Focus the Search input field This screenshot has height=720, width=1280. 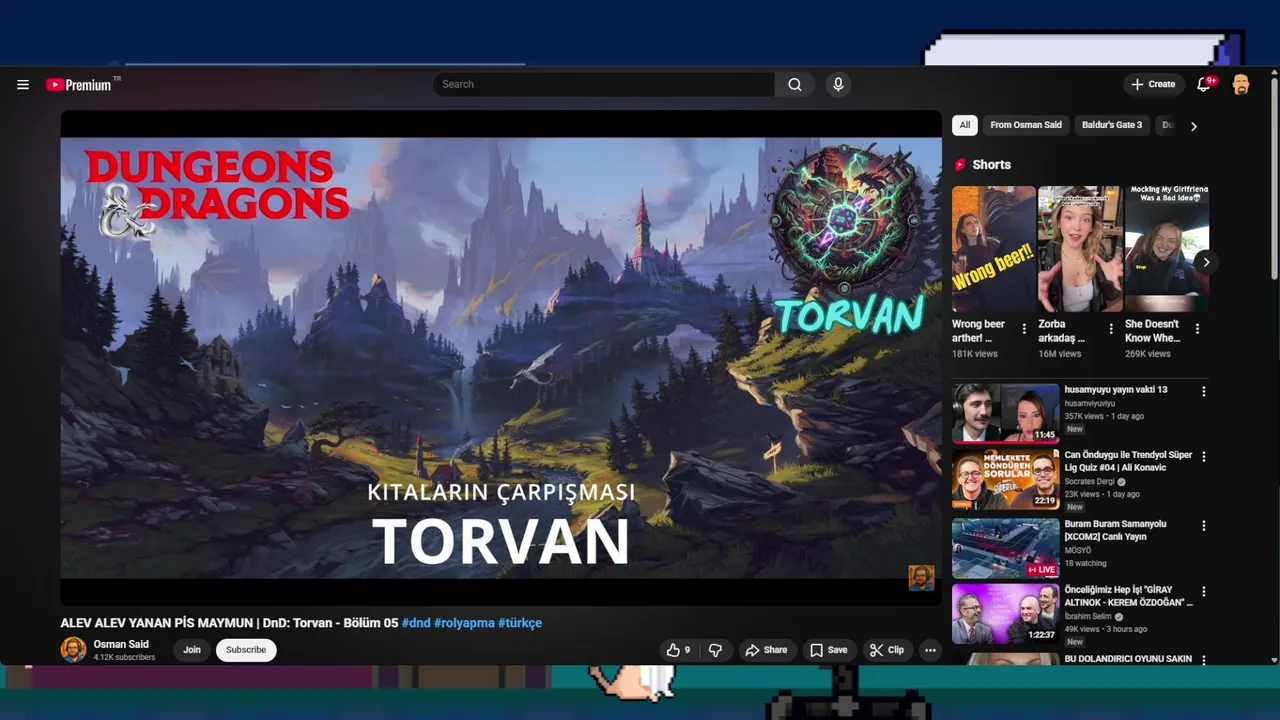[604, 85]
